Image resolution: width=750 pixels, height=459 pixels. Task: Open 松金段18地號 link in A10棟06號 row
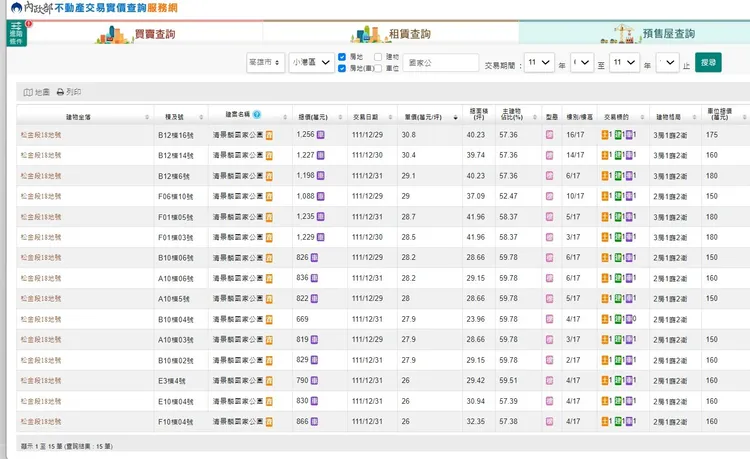41,278
